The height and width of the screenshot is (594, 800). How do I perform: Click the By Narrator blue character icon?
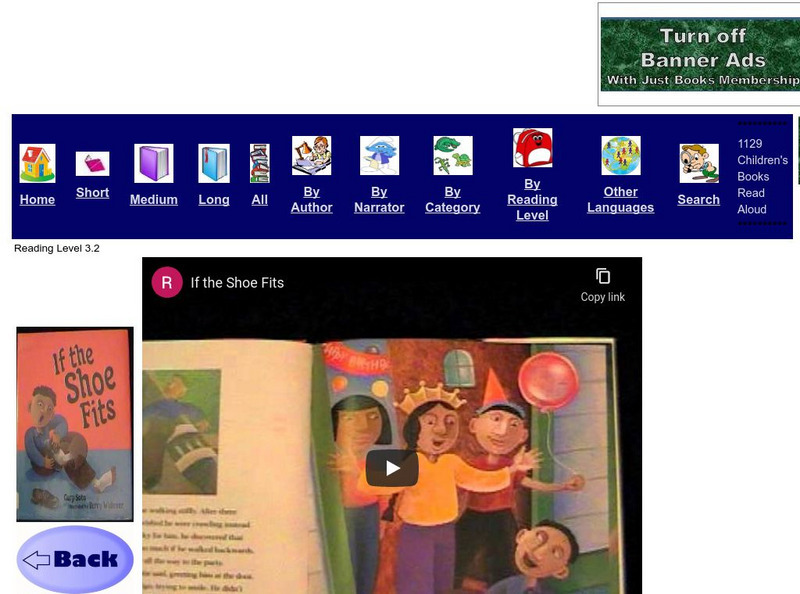380,156
